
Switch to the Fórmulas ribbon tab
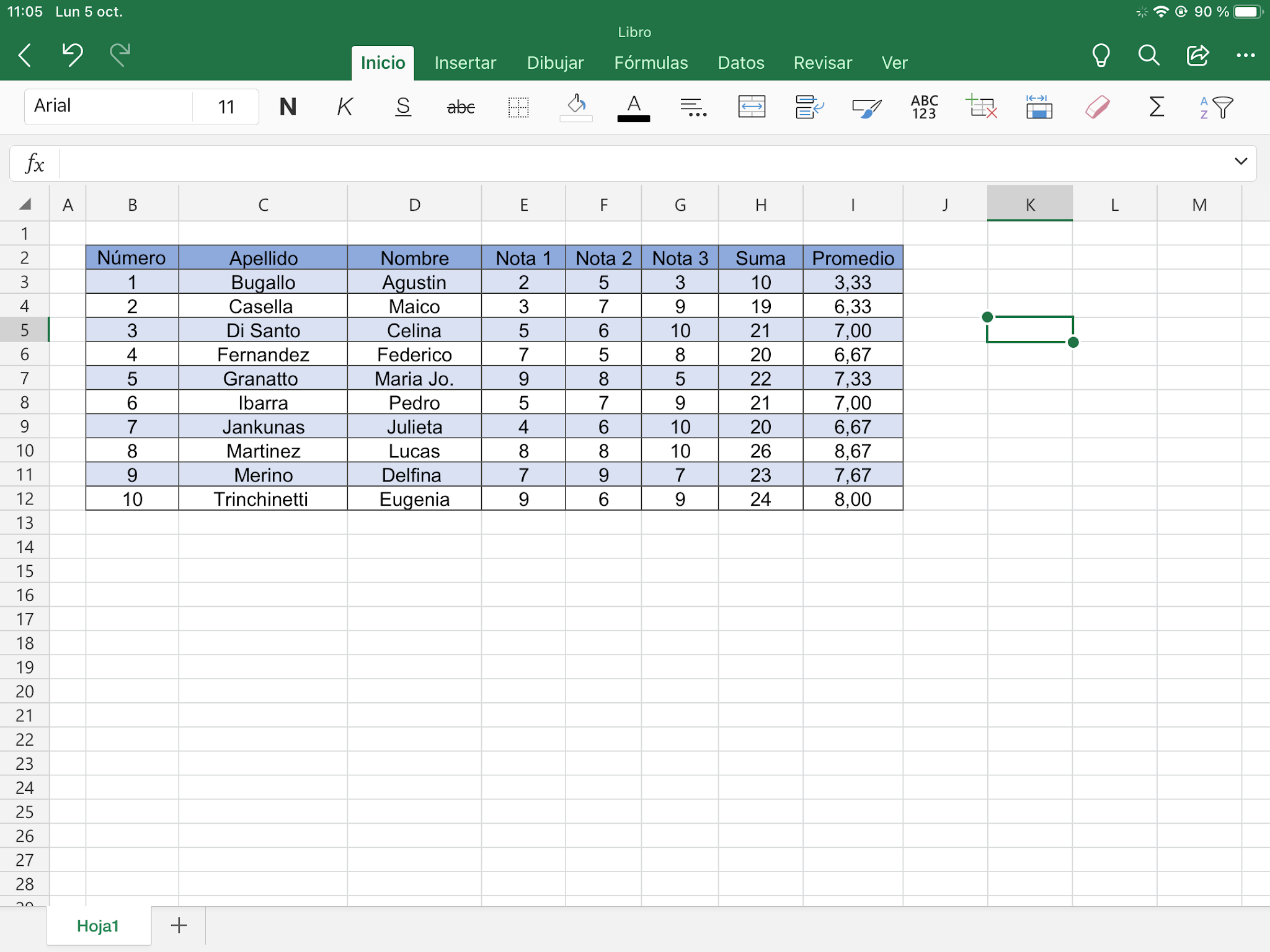point(651,62)
